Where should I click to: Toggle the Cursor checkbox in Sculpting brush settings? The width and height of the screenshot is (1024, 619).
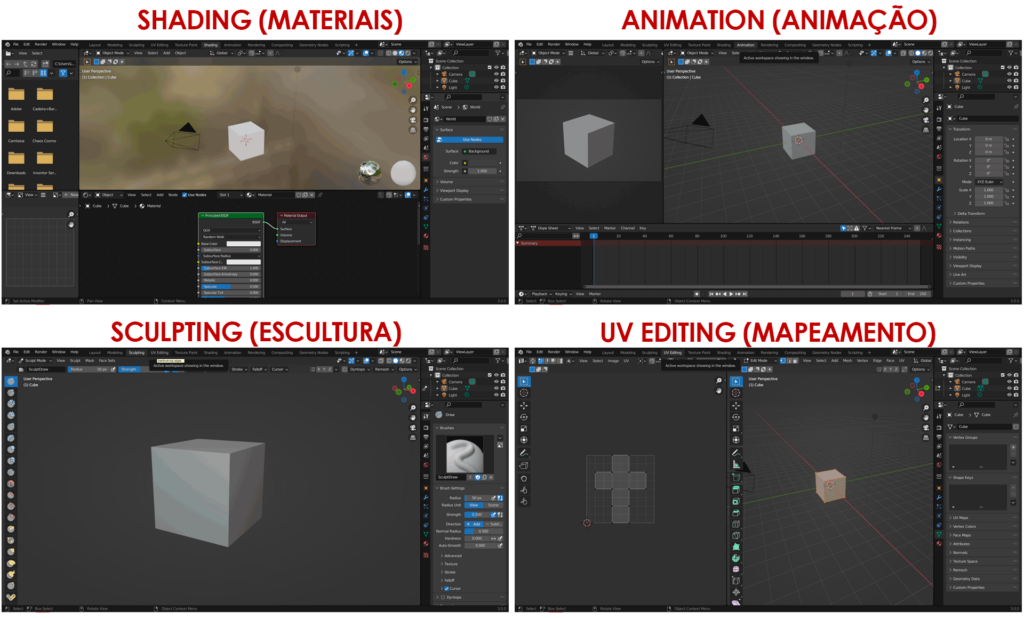point(447,588)
